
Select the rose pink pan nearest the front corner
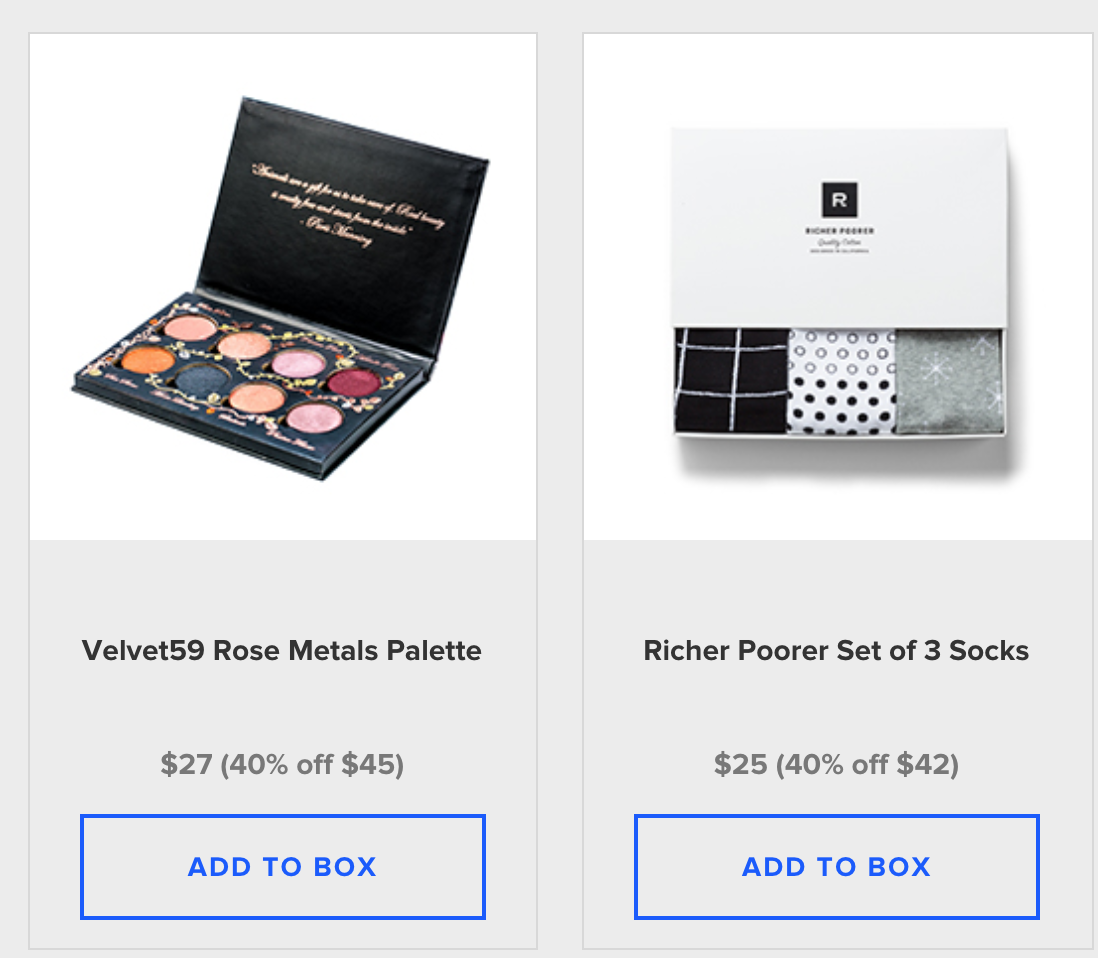[x=314, y=417]
